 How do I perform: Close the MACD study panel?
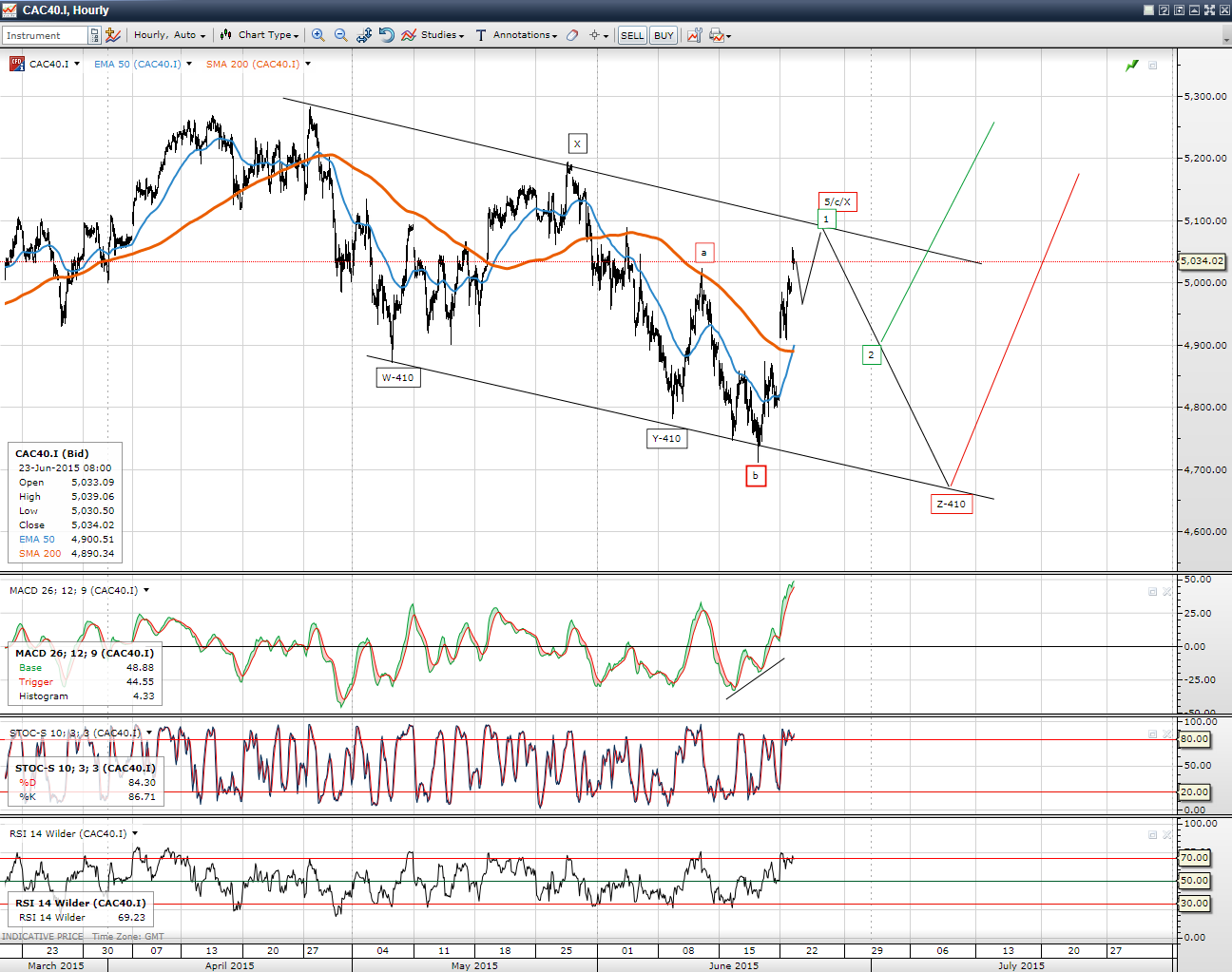tap(1167, 591)
